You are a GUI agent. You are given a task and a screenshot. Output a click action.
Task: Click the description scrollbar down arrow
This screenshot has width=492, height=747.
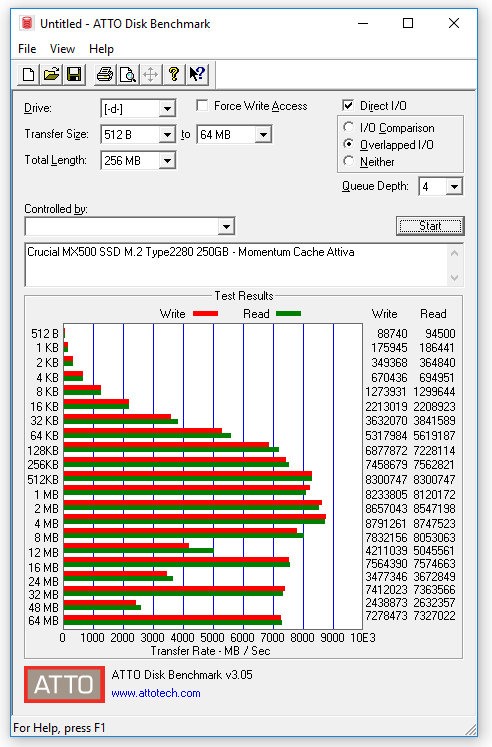coord(454,278)
